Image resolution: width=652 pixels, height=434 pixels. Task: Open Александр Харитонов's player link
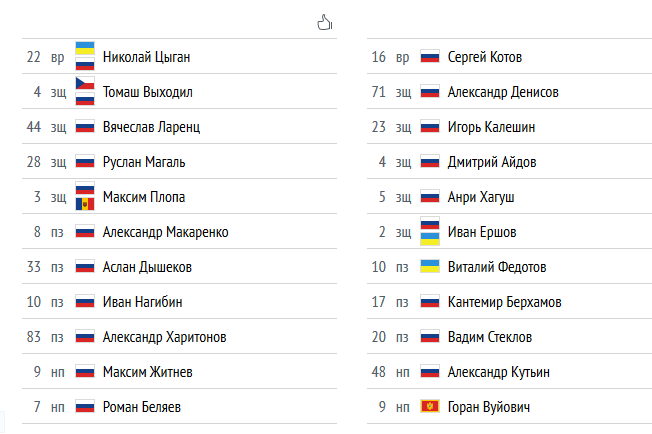pyautogui.click(x=164, y=337)
